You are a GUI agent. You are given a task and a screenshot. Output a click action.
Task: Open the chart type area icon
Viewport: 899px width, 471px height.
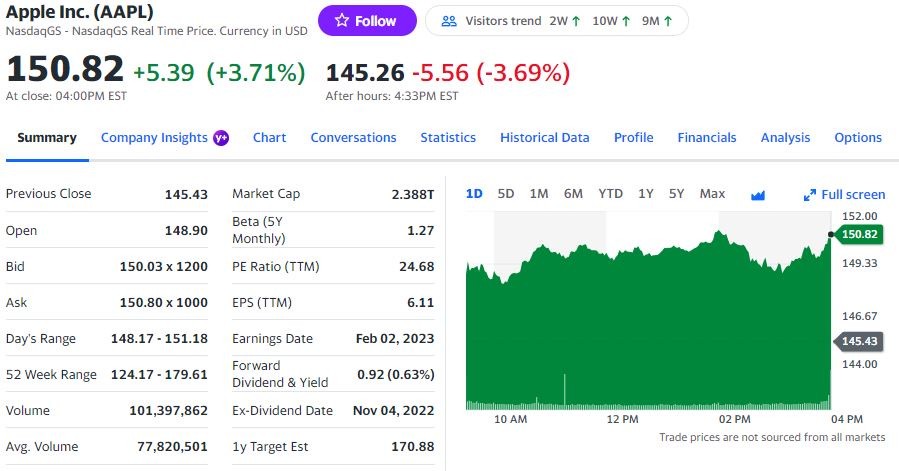click(x=757, y=194)
